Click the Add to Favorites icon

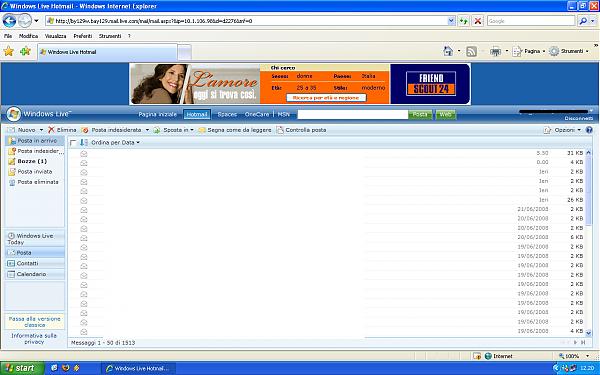point(25,51)
